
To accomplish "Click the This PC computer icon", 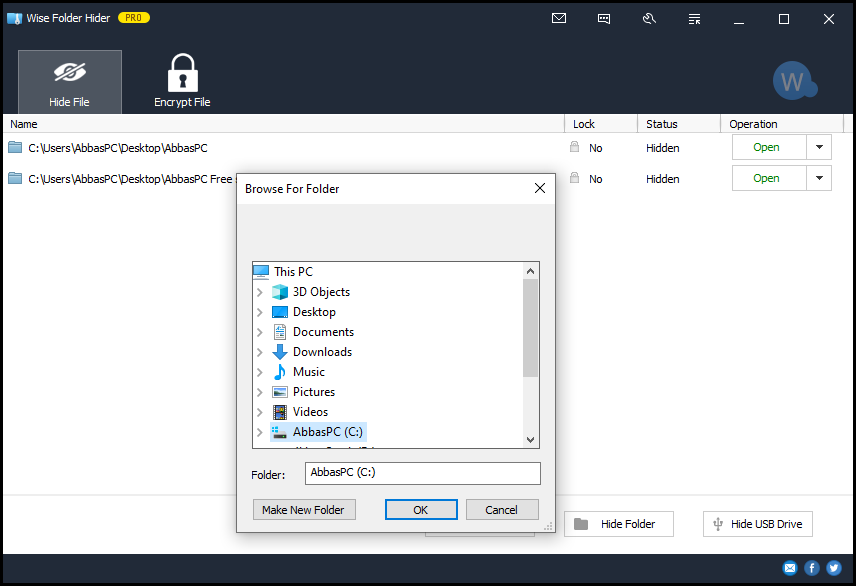I will click(x=261, y=271).
